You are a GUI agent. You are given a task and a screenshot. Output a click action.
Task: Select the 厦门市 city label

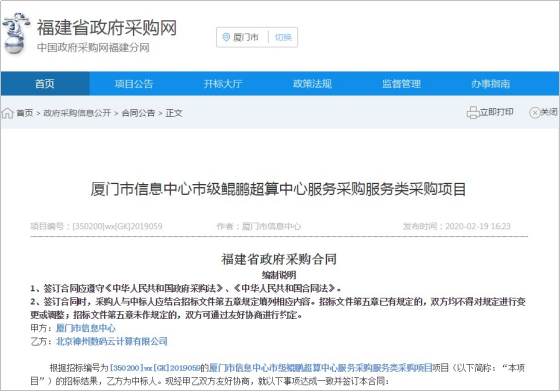246,37
